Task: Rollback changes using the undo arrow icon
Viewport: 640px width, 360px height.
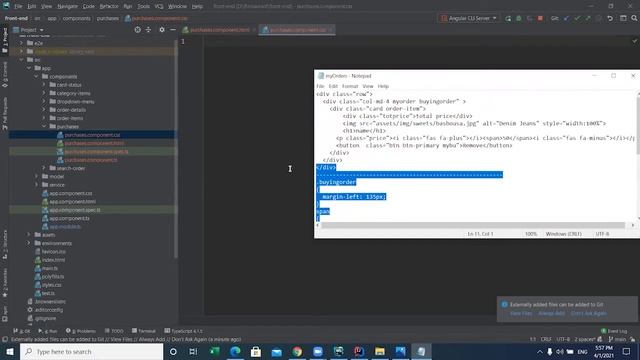Action: 610,18
